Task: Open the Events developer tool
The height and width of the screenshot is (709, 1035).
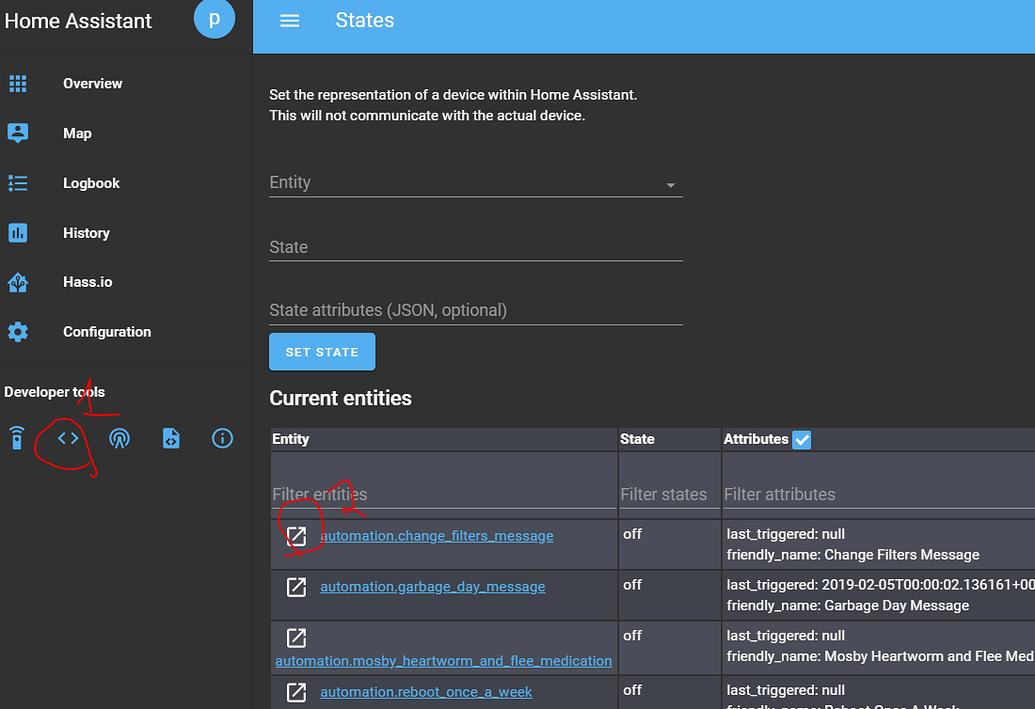Action: tap(119, 438)
